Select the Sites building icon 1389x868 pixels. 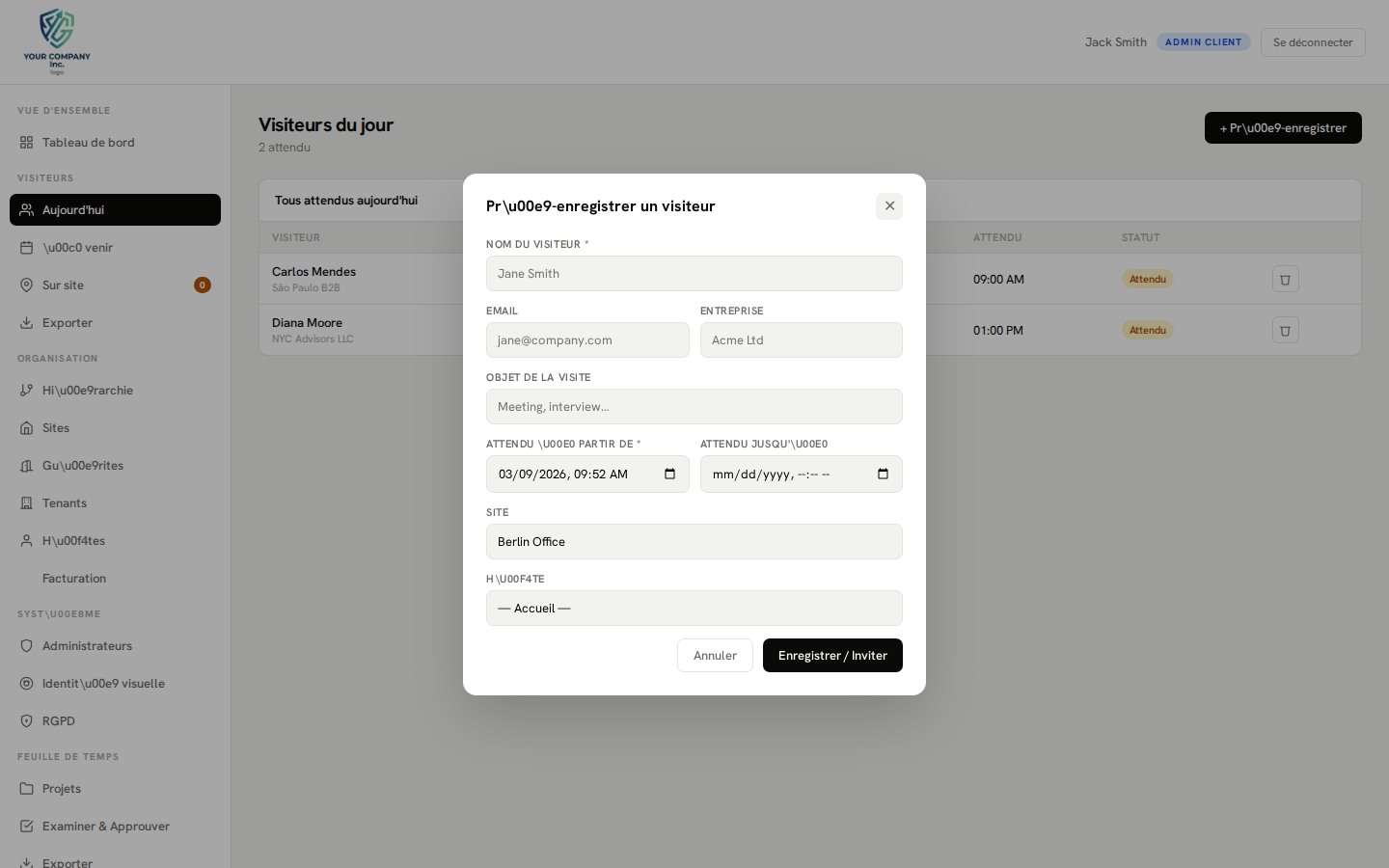click(x=27, y=427)
